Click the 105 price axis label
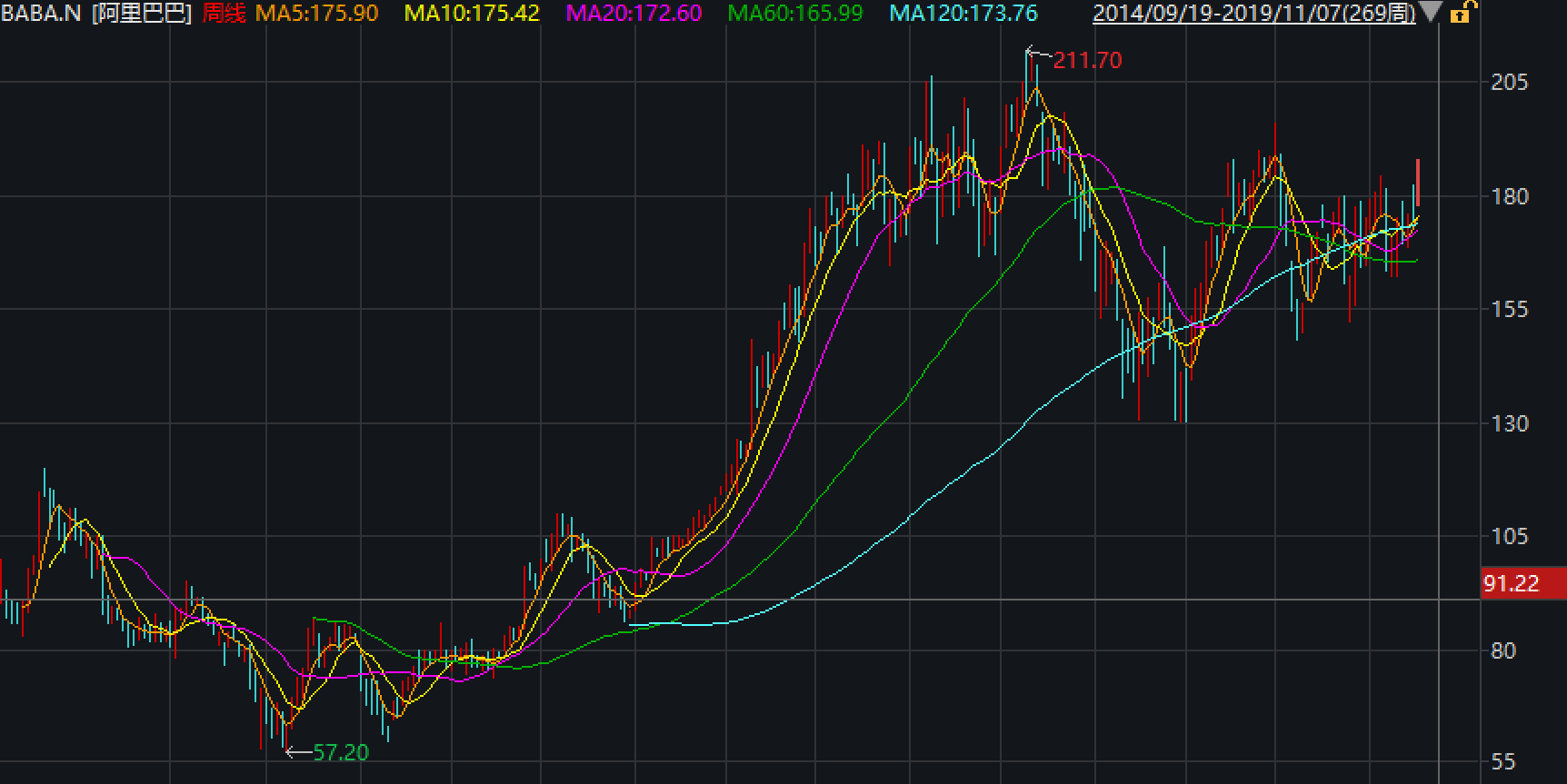This screenshot has width=1567, height=784. pos(1510,537)
